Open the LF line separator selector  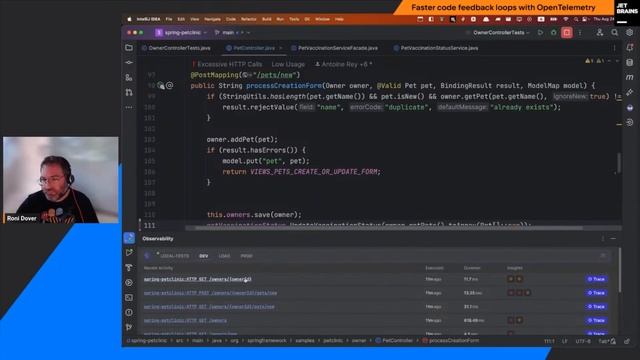click(x=565, y=341)
